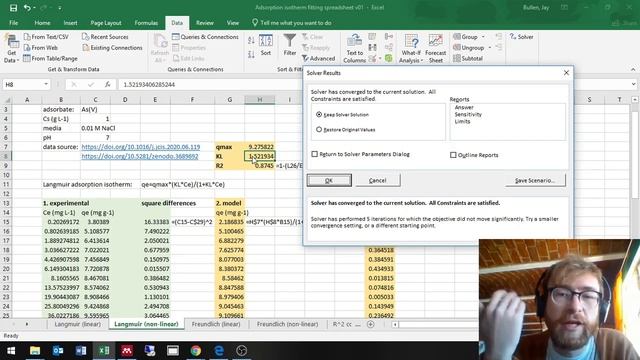
Task: Open the zenodo.3689692 doi link
Action: (140, 156)
